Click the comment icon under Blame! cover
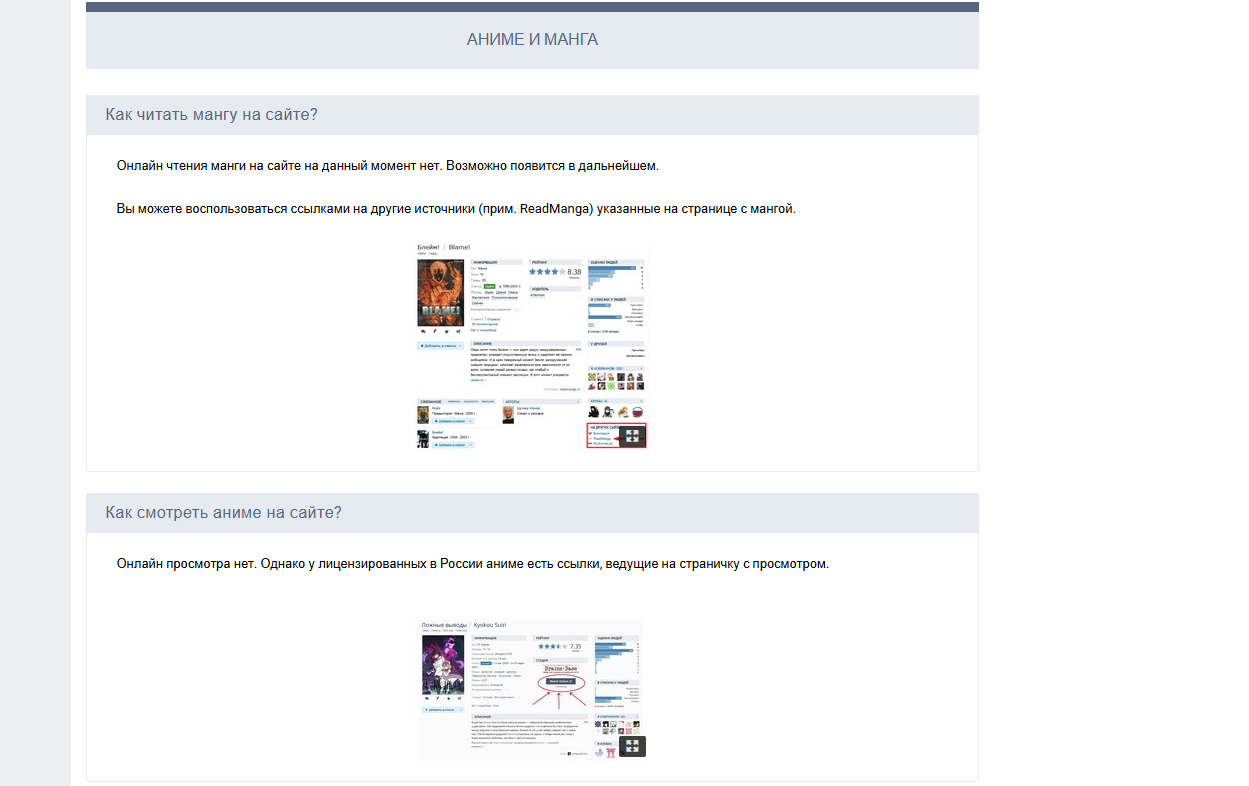 (424, 331)
